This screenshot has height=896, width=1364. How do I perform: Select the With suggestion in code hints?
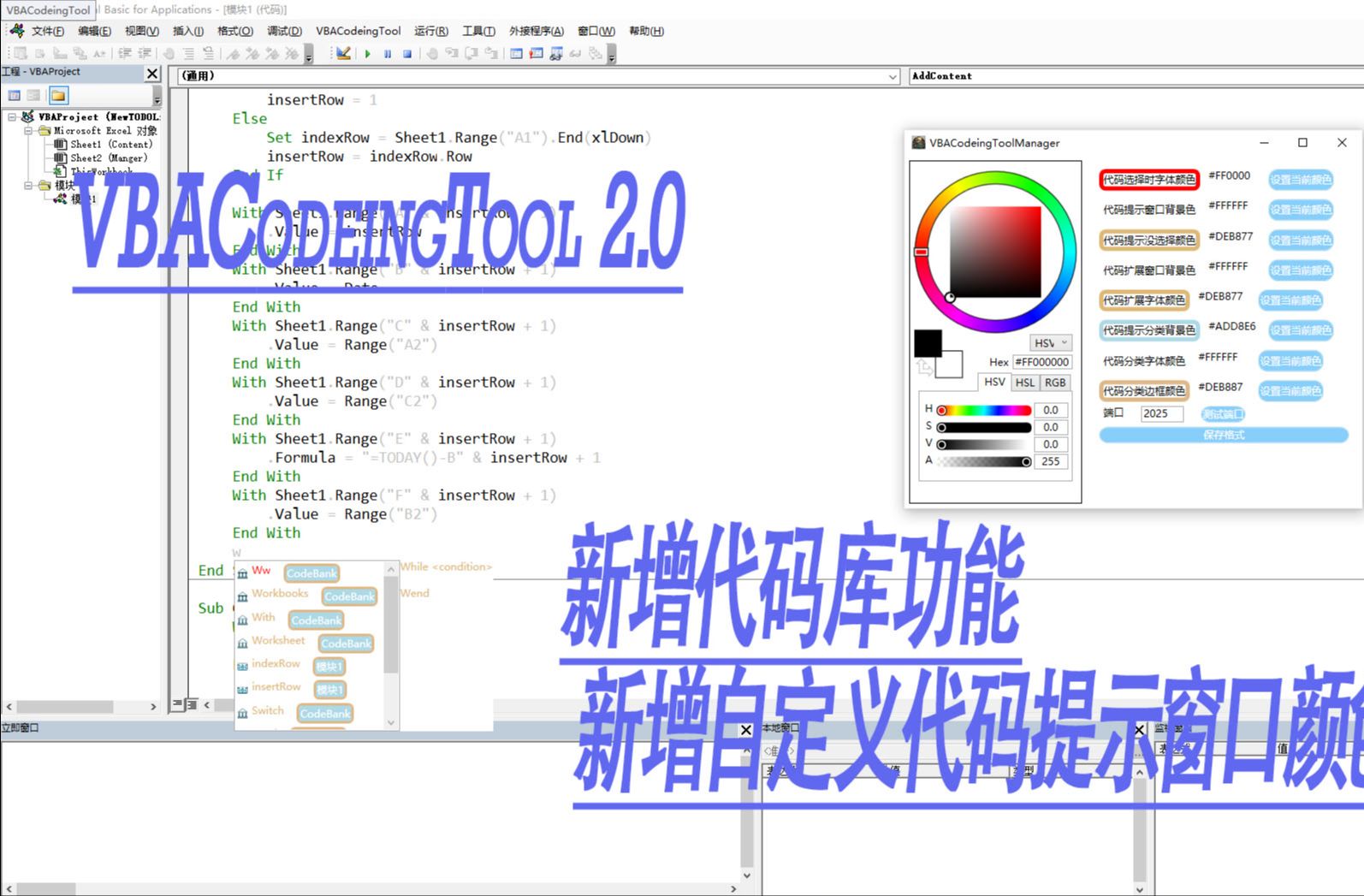click(x=264, y=617)
